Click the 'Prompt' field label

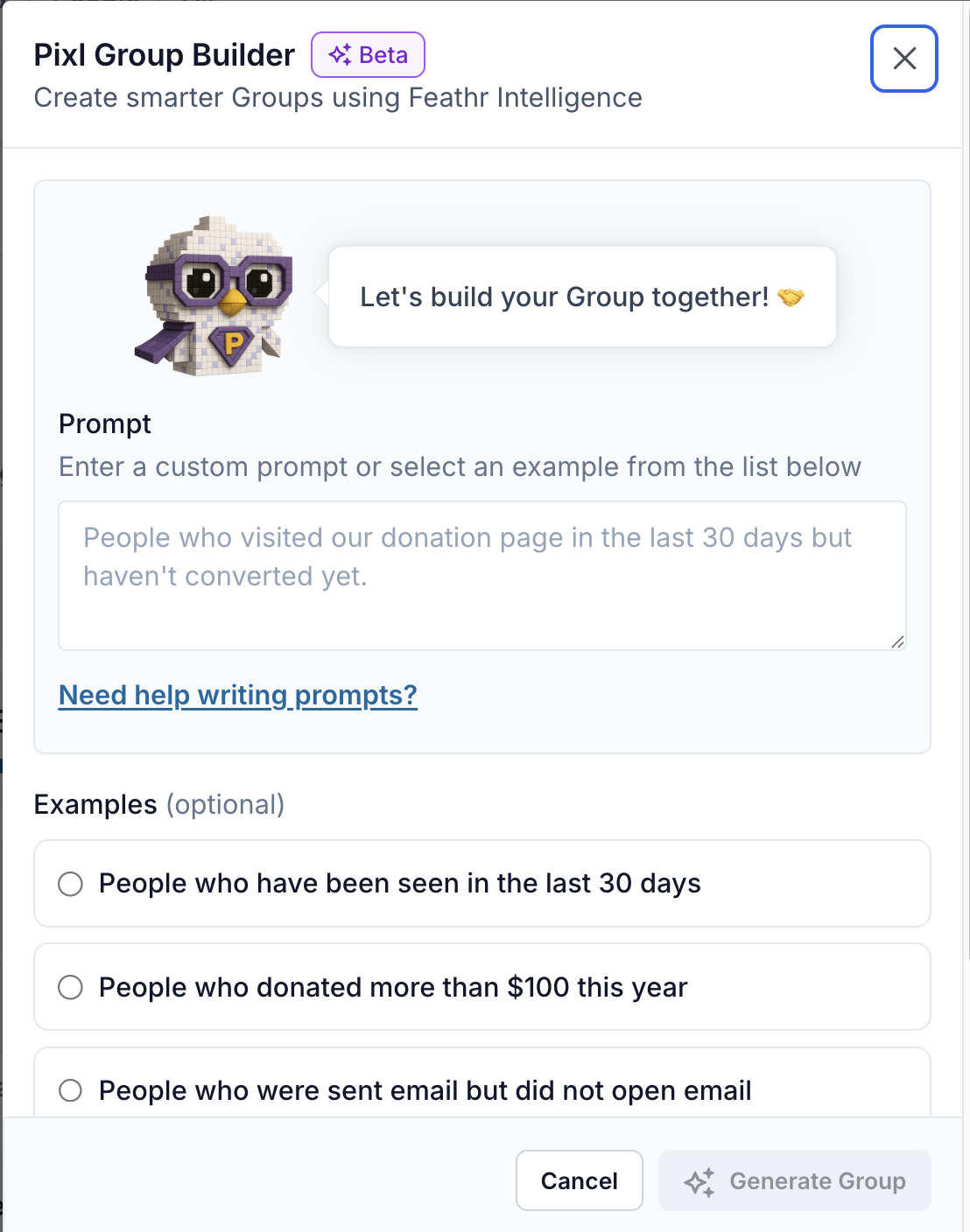105,423
